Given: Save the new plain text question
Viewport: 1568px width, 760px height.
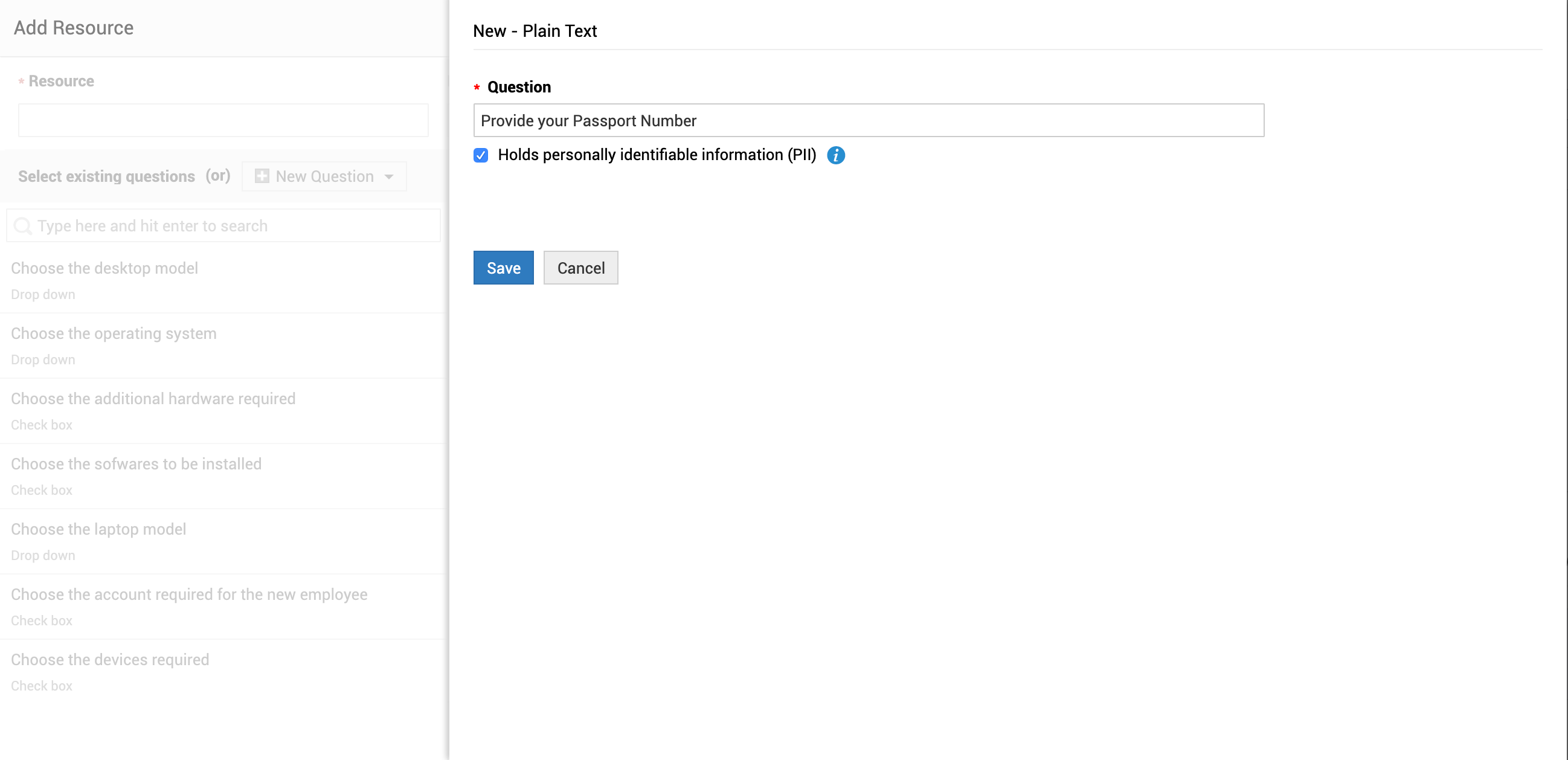Looking at the screenshot, I should pos(503,268).
